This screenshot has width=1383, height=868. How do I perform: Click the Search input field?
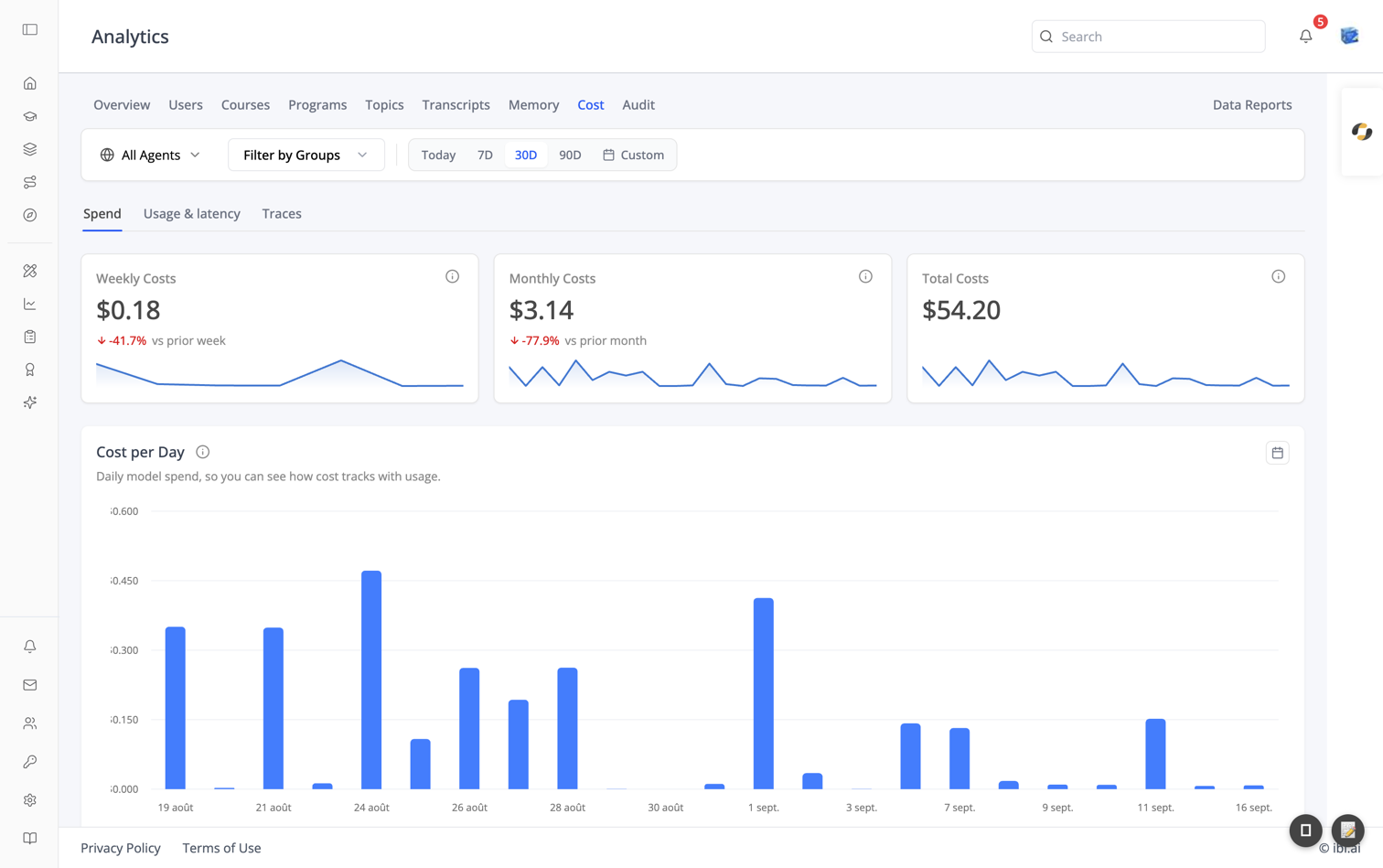[x=1148, y=37]
